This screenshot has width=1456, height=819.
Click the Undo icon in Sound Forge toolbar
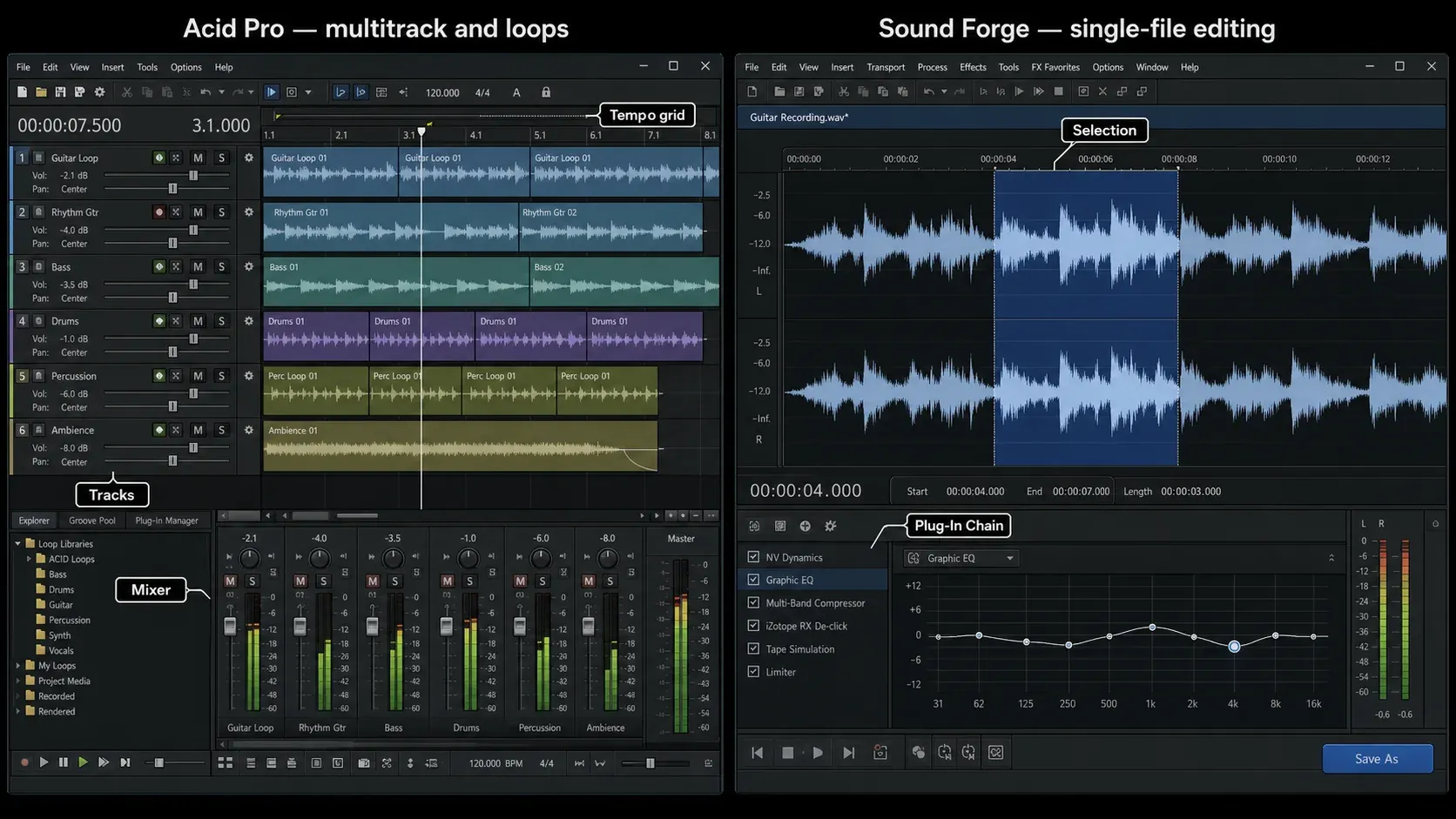tap(929, 91)
